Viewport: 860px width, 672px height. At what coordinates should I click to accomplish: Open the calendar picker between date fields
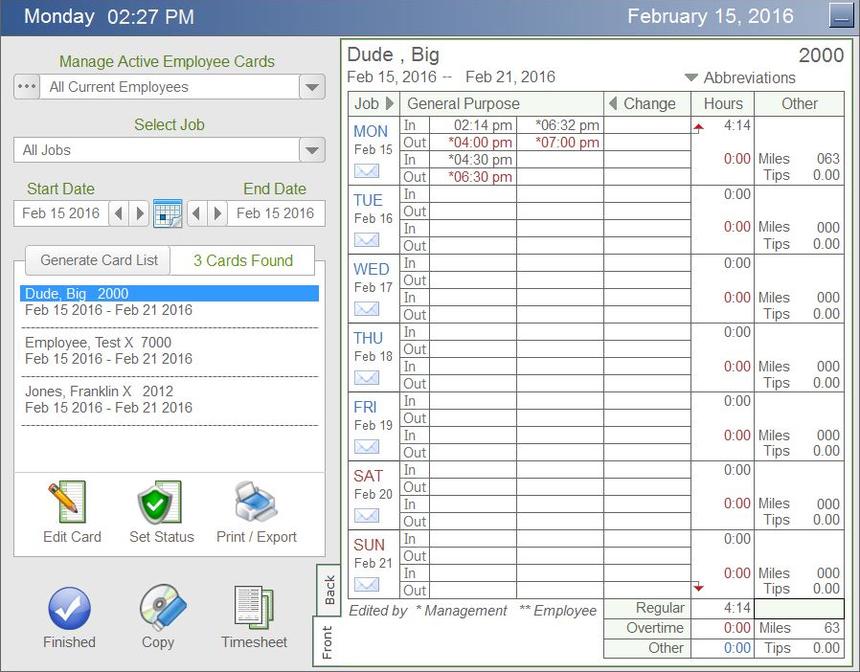(x=168, y=213)
